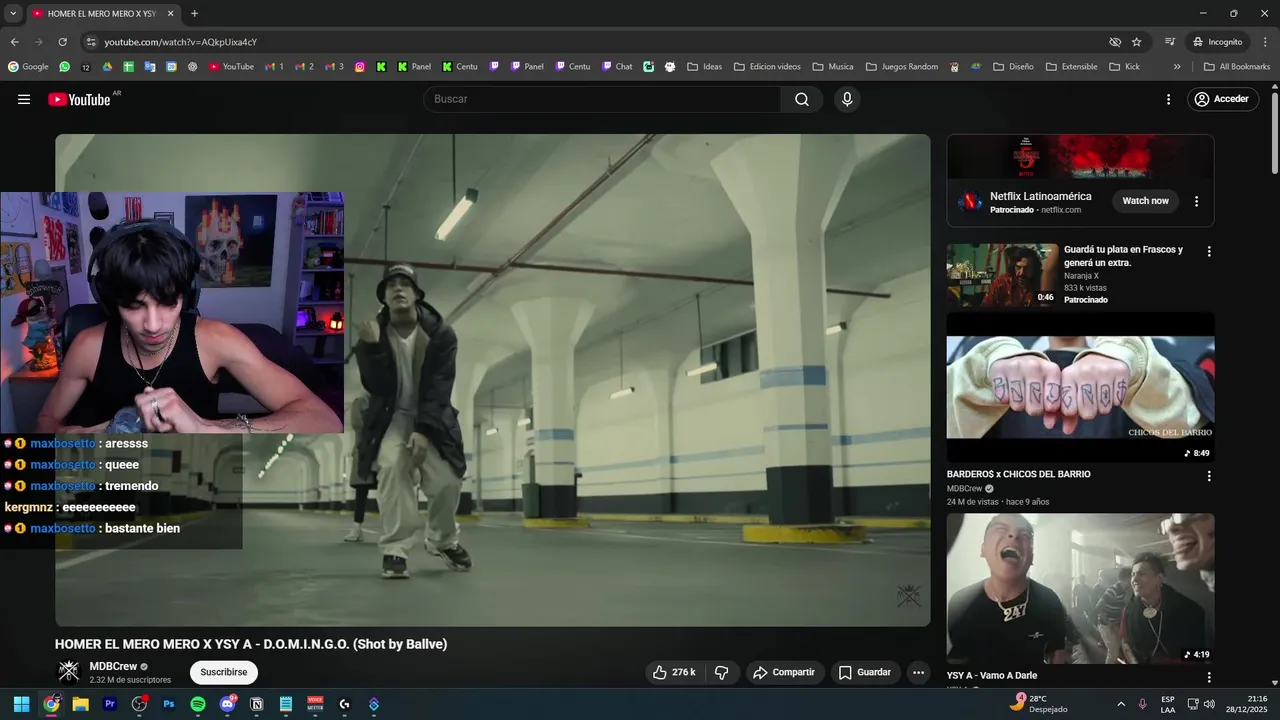The image size is (1280, 720).
Task: Open Discord from the taskbar
Action: (227, 704)
